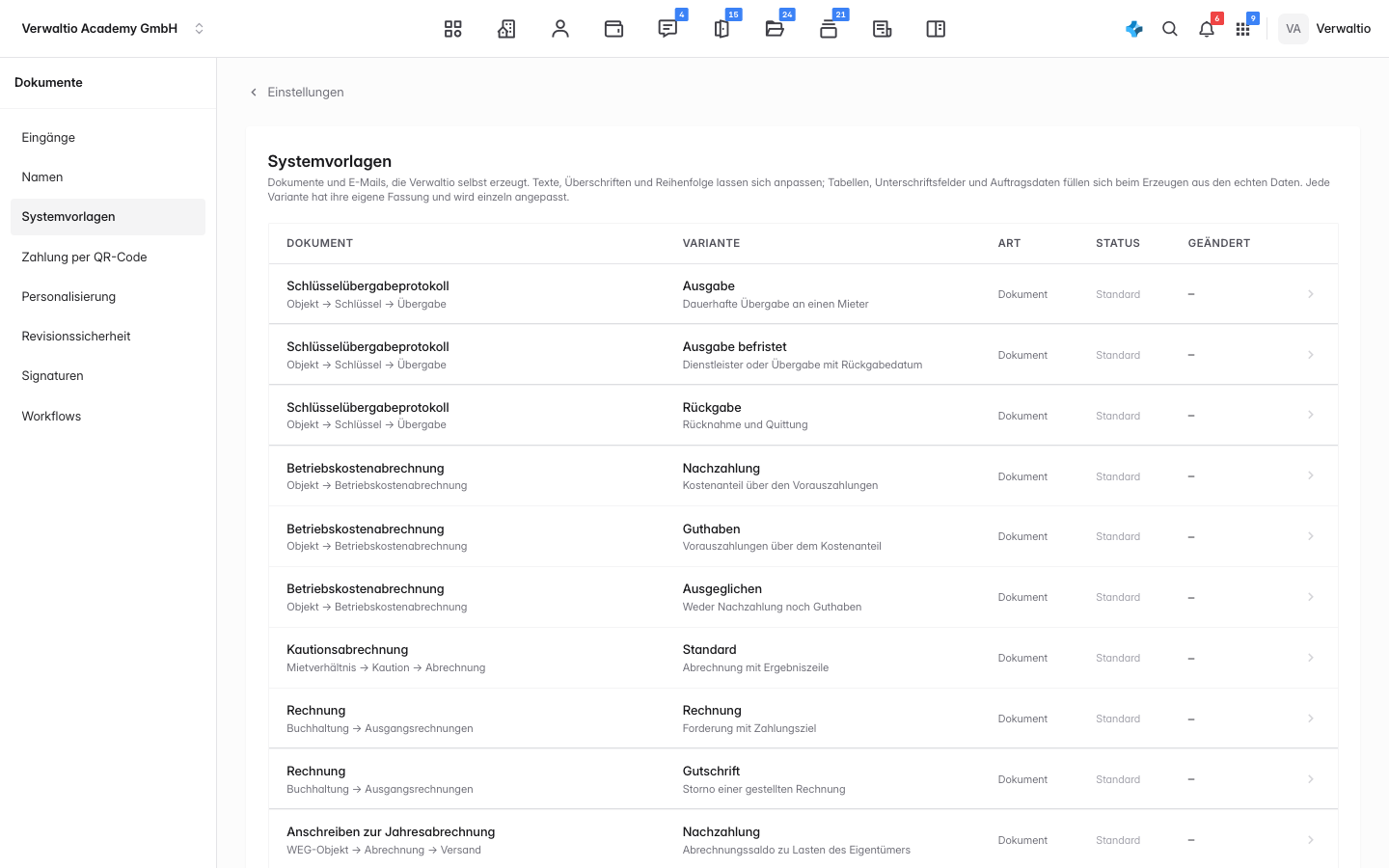Open Personalisierung in the sidebar
Image resolution: width=1389 pixels, height=868 pixels.
(x=108, y=296)
